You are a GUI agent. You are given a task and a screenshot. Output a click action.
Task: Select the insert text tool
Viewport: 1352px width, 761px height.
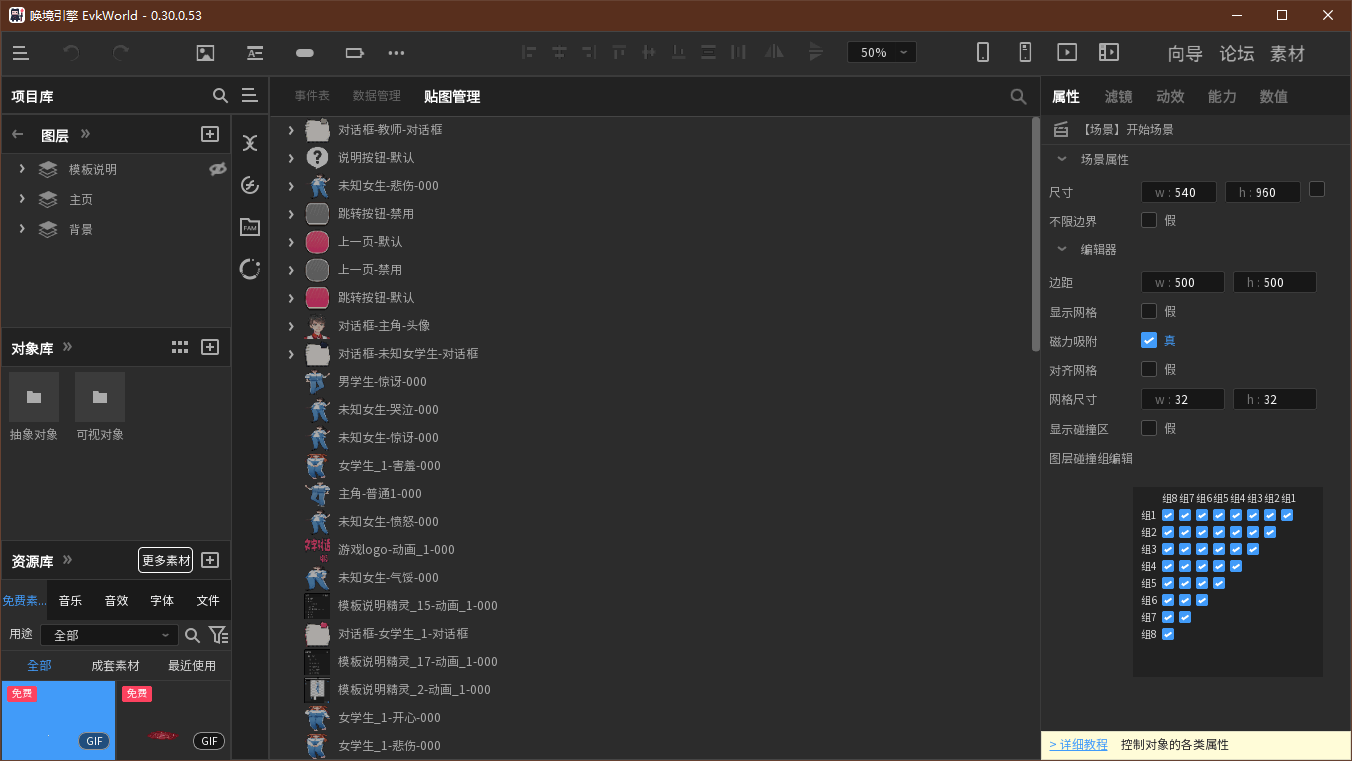click(x=255, y=53)
